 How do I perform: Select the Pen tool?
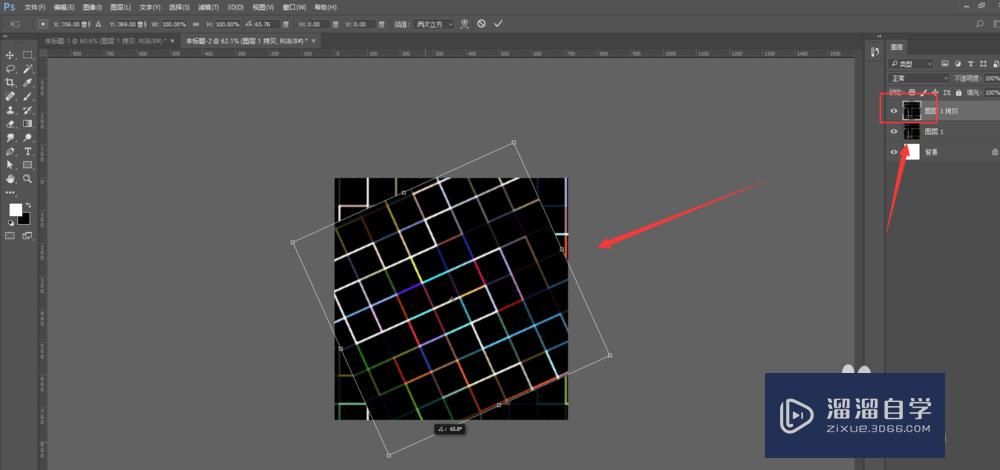click(10, 152)
